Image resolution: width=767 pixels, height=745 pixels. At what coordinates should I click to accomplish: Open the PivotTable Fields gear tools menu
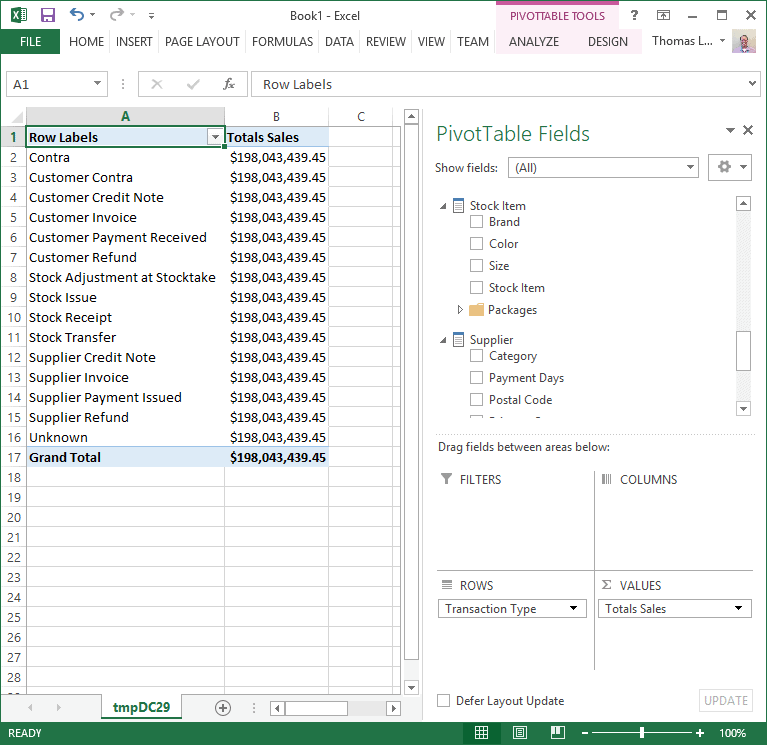[729, 168]
